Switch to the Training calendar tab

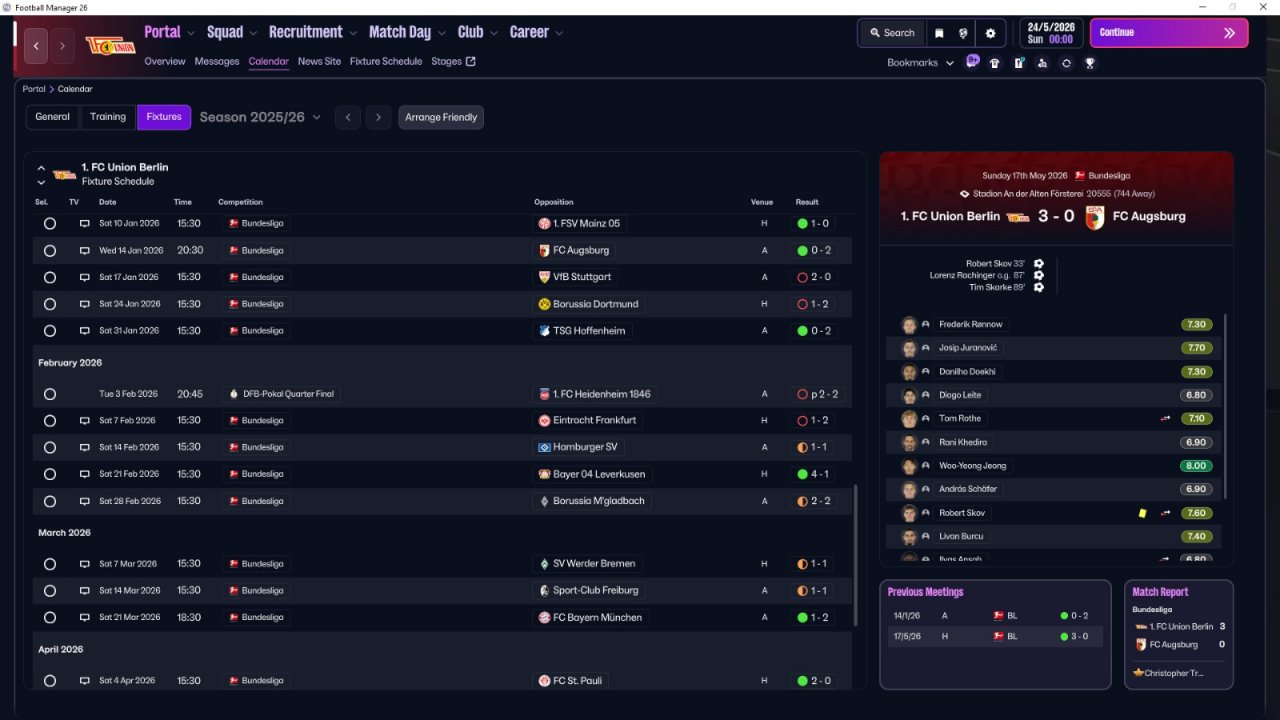(x=108, y=117)
